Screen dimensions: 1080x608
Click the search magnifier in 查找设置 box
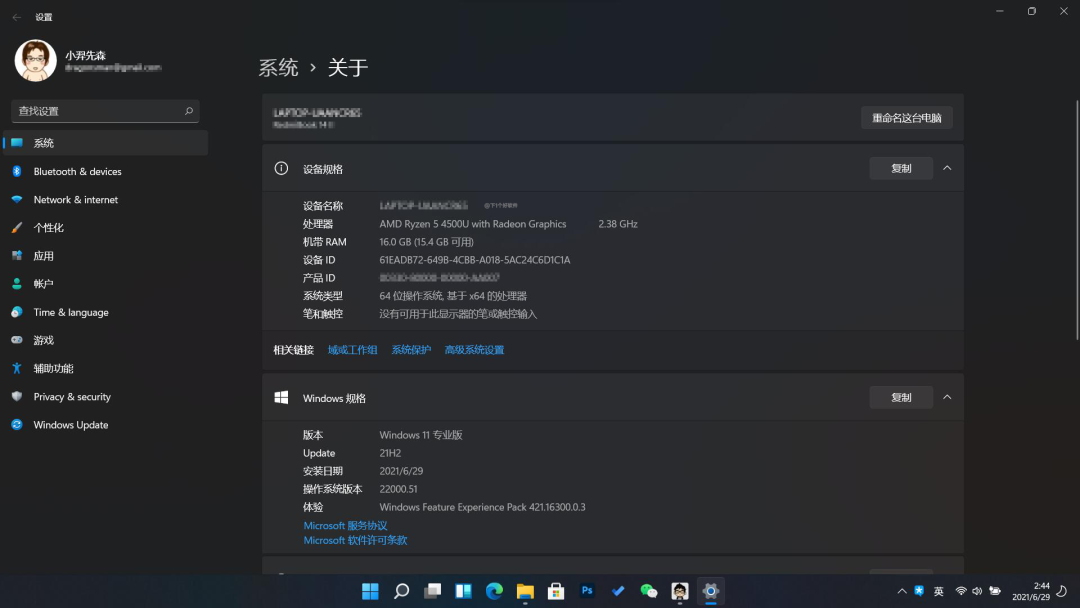point(189,111)
